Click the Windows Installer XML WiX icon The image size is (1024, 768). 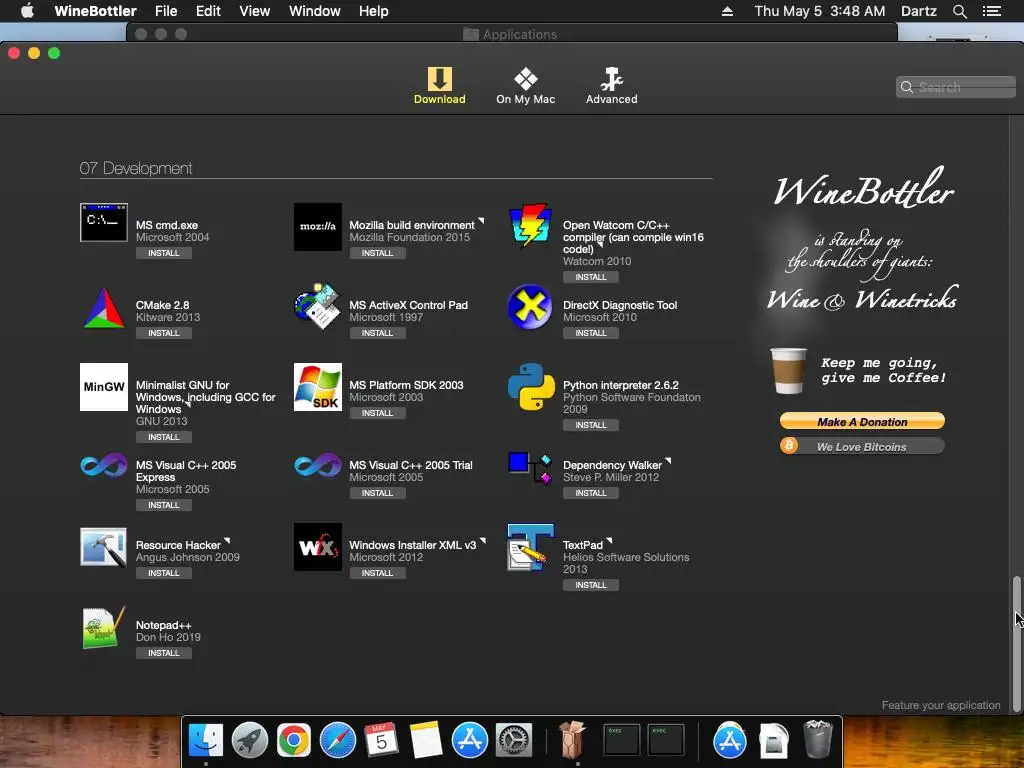click(317, 547)
